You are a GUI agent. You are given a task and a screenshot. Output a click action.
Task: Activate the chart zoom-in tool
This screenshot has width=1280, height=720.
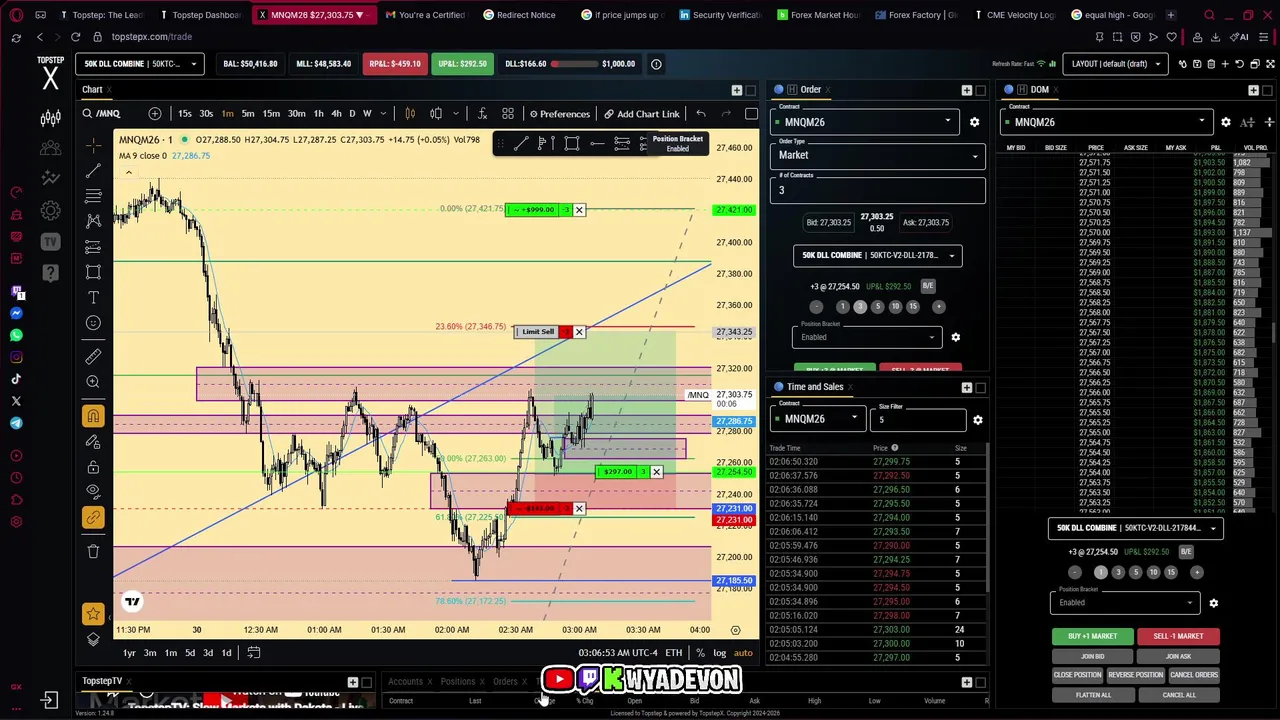[93, 382]
